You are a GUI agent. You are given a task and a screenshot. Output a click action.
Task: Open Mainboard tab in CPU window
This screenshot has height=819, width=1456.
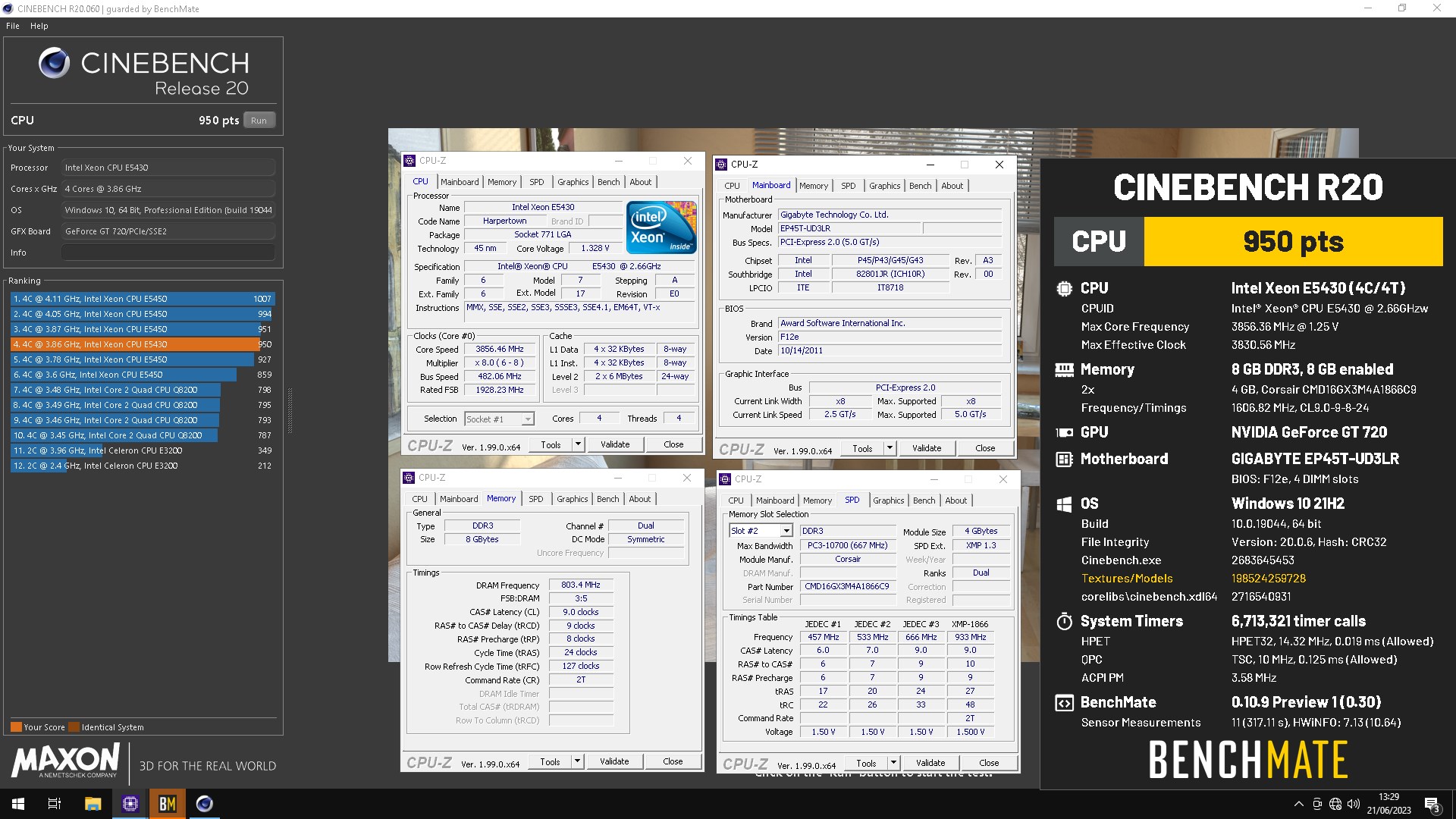(460, 182)
